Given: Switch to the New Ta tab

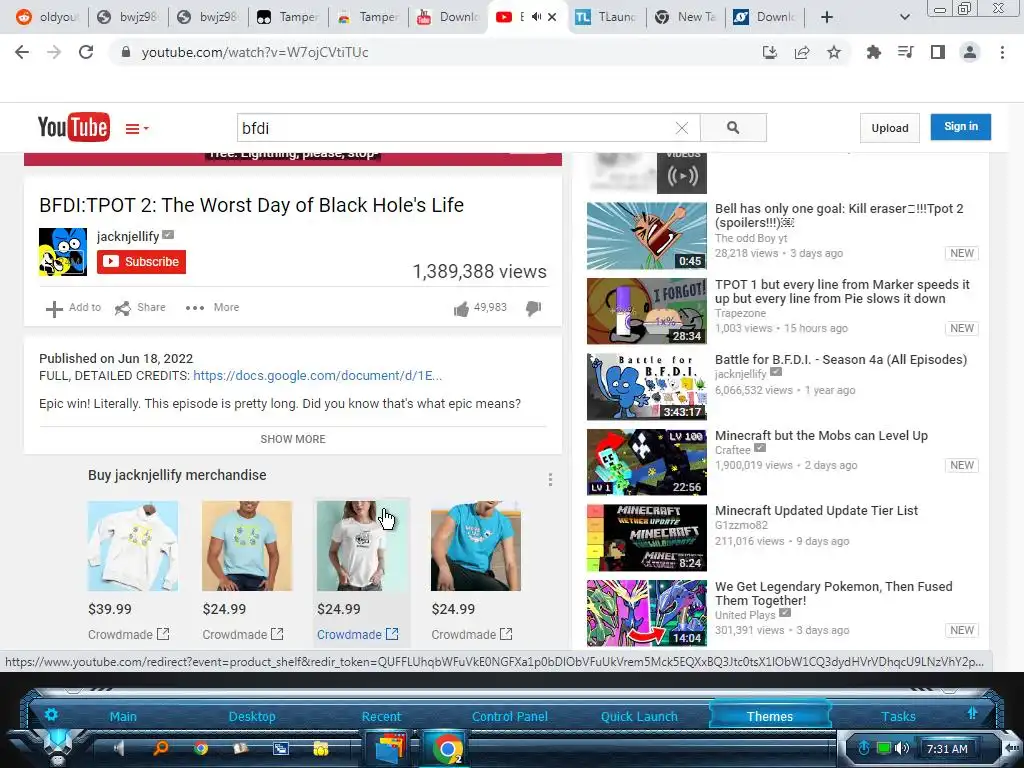Looking at the screenshot, I should tap(686, 17).
